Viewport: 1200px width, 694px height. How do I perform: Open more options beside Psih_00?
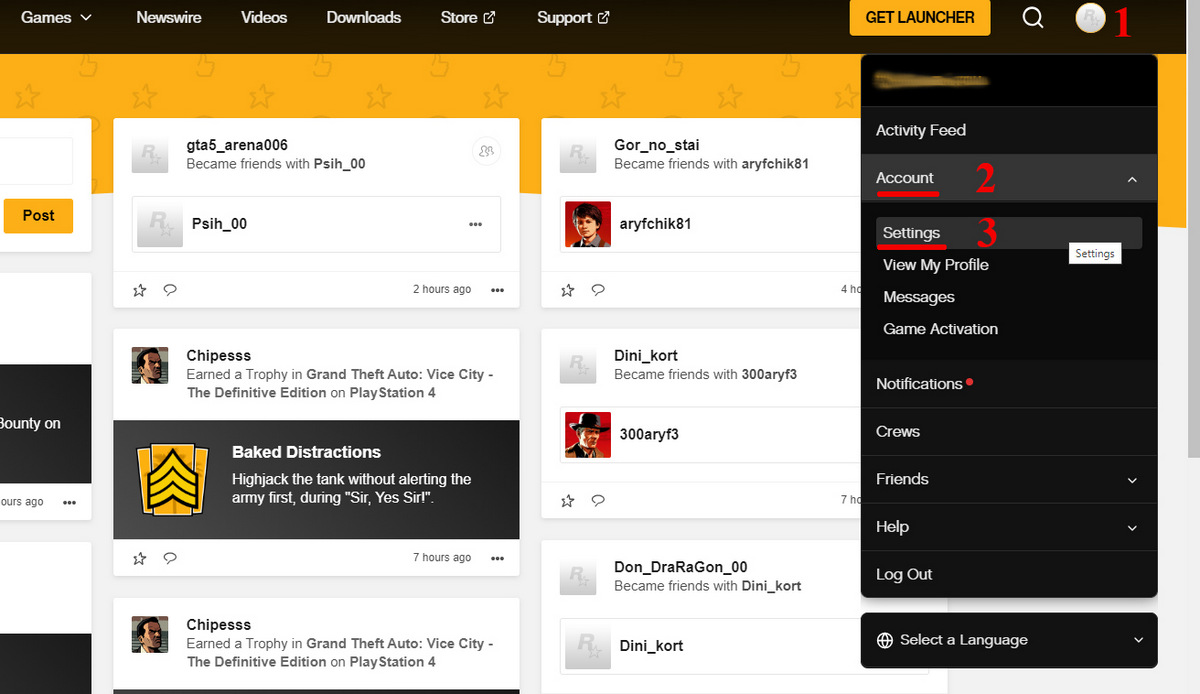(x=475, y=224)
